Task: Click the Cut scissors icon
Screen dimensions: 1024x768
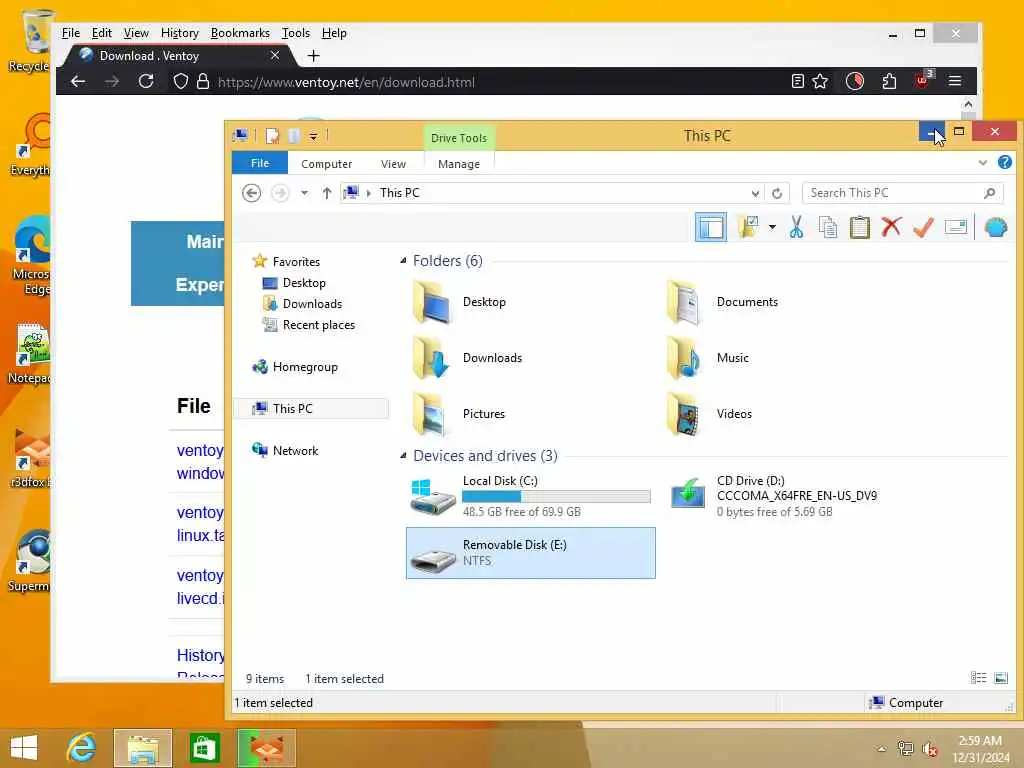Action: (x=796, y=227)
